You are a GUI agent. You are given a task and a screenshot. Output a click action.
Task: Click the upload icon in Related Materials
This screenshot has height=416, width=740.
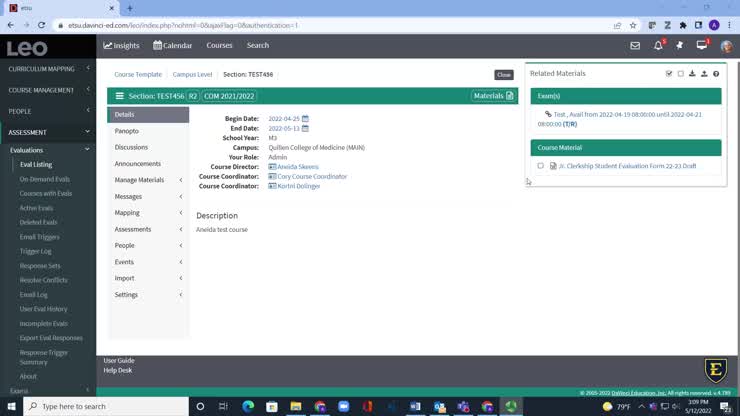(704, 74)
